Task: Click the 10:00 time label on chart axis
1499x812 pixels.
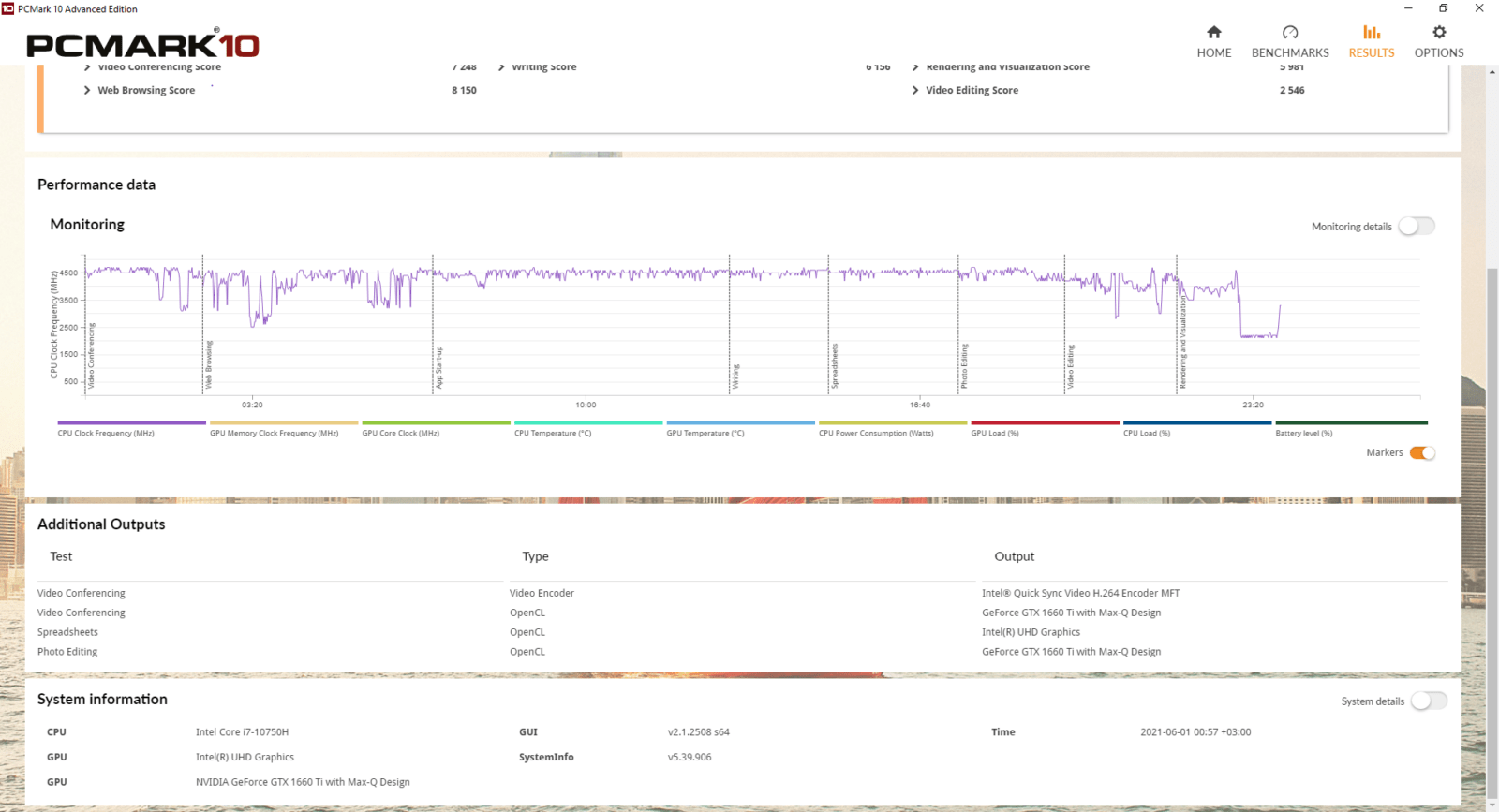Action: (x=586, y=405)
